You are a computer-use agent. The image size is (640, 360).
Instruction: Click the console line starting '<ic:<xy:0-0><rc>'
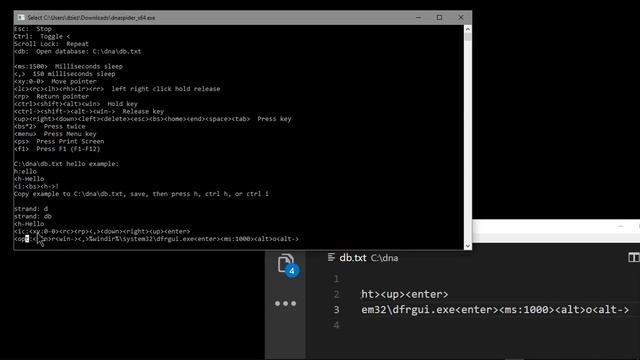[x=102, y=231]
